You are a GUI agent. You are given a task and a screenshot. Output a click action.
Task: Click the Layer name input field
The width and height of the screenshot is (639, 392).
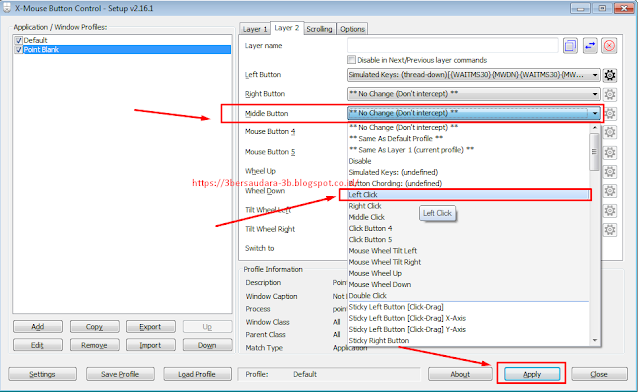click(x=452, y=46)
